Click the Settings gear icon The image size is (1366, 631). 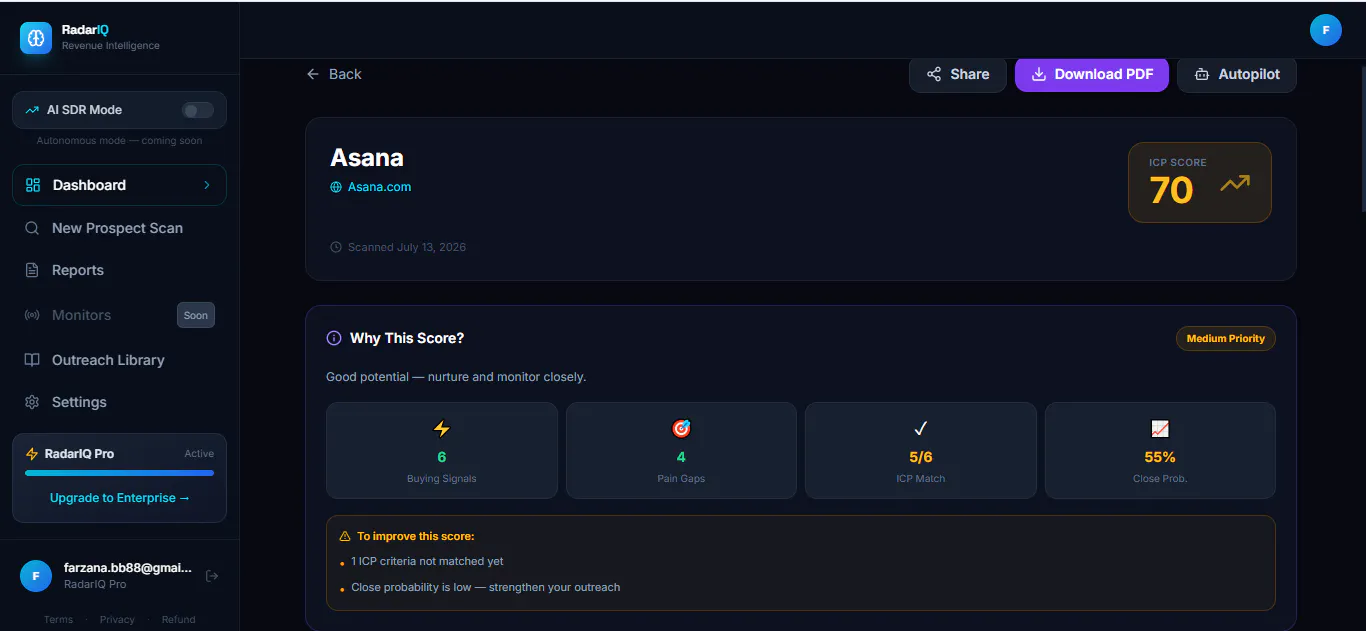tap(32, 402)
